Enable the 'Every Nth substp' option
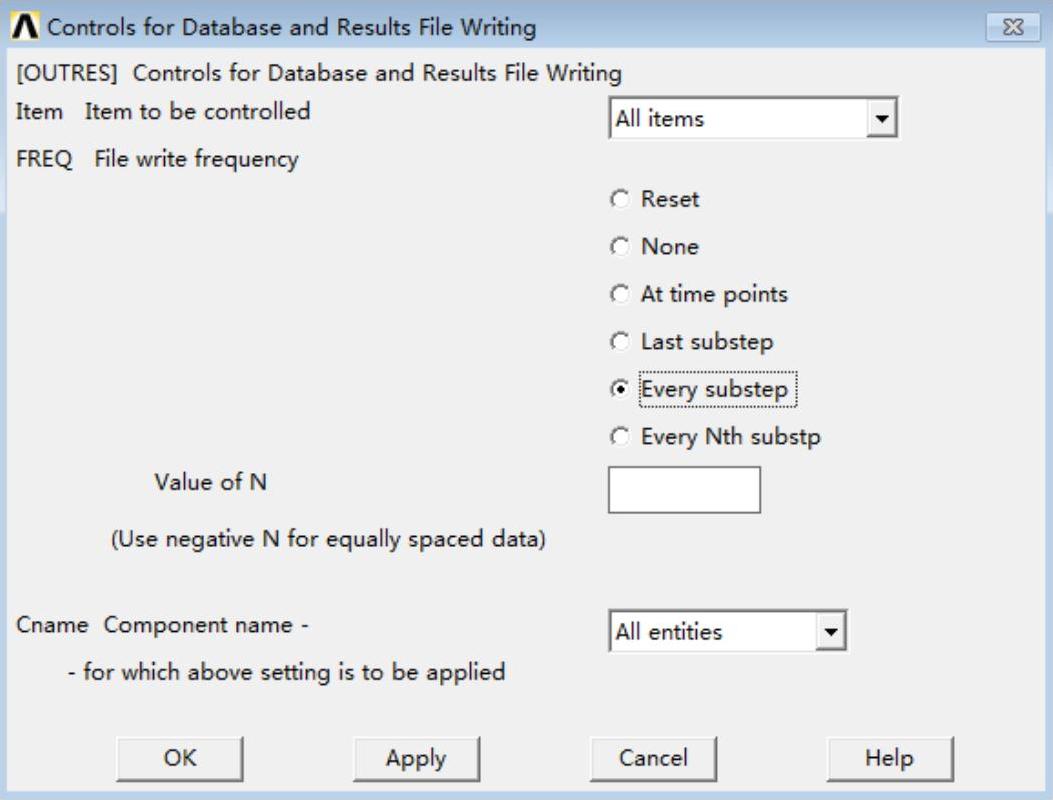The width and height of the screenshot is (1053, 800). pyautogui.click(x=620, y=438)
